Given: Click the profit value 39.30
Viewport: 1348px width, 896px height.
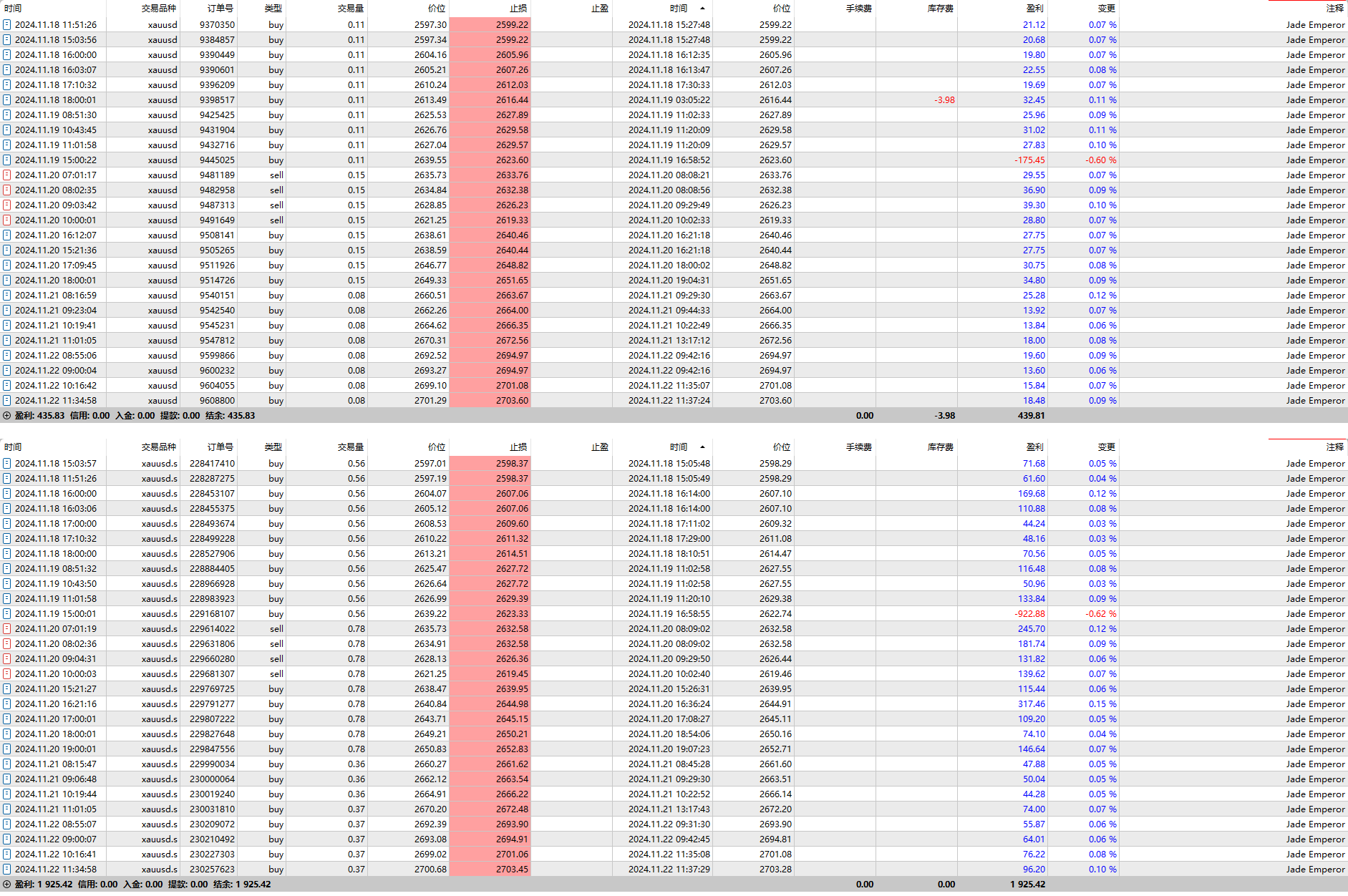Looking at the screenshot, I should pos(1034,205).
